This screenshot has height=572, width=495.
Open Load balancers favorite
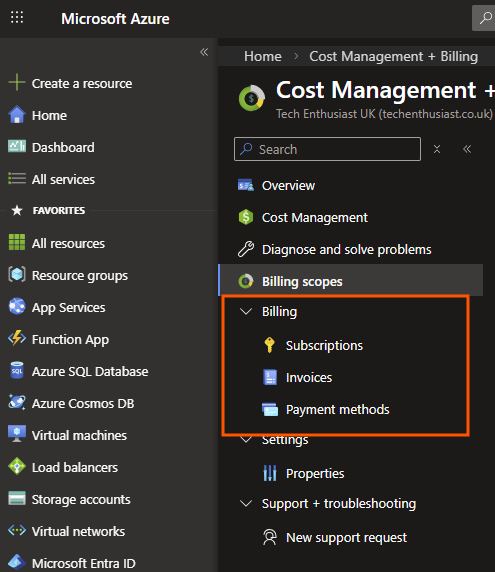click(x=75, y=467)
